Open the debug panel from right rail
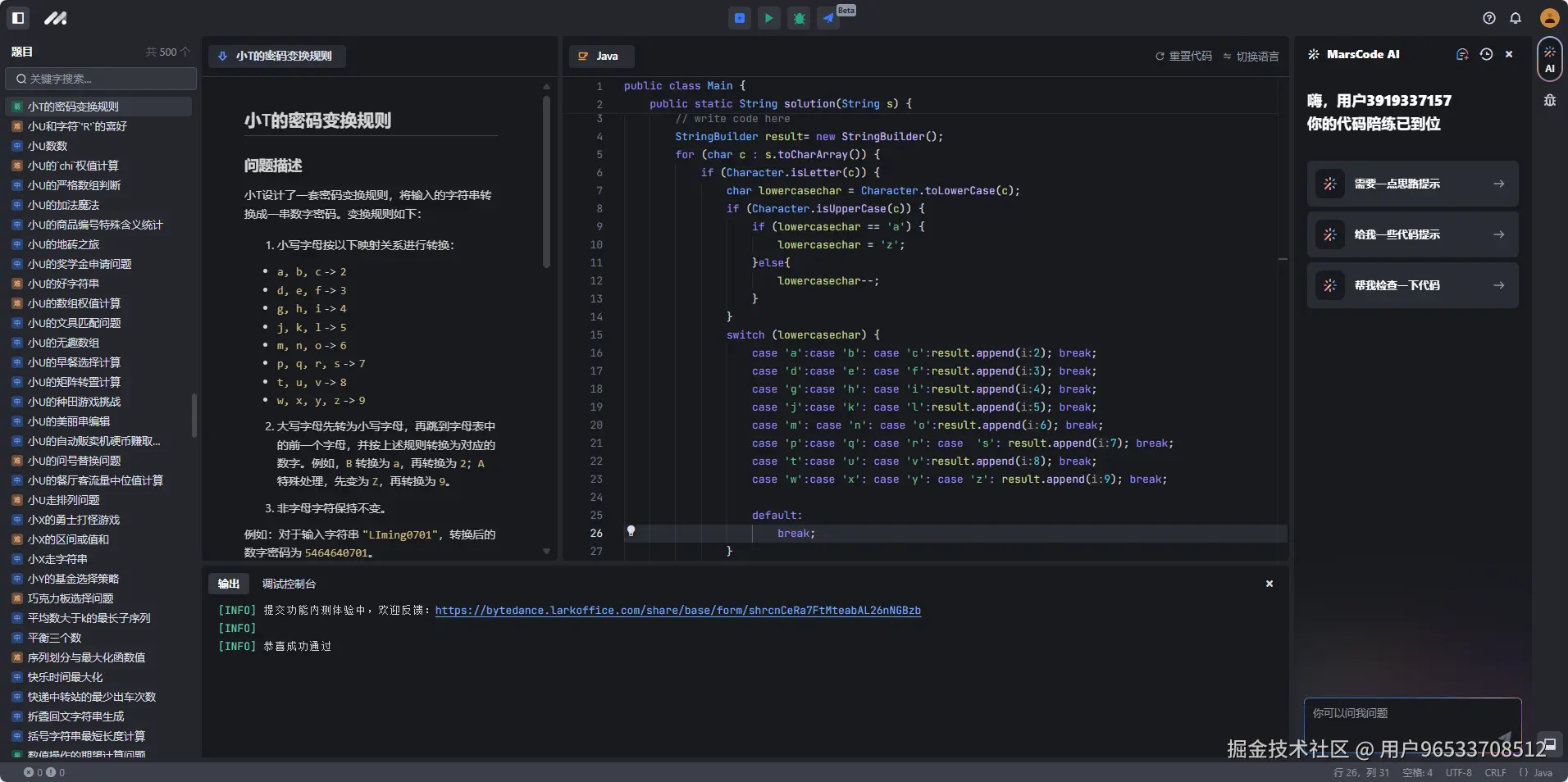Image resolution: width=1568 pixels, height=782 pixels. click(1549, 100)
